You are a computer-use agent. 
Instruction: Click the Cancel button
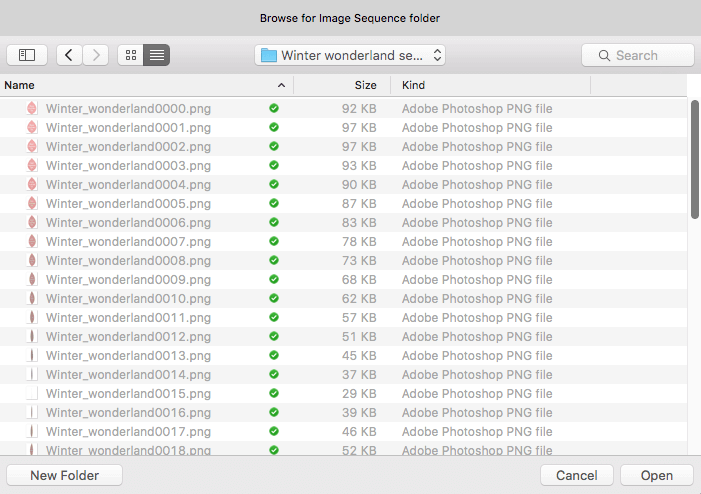point(577,475)
